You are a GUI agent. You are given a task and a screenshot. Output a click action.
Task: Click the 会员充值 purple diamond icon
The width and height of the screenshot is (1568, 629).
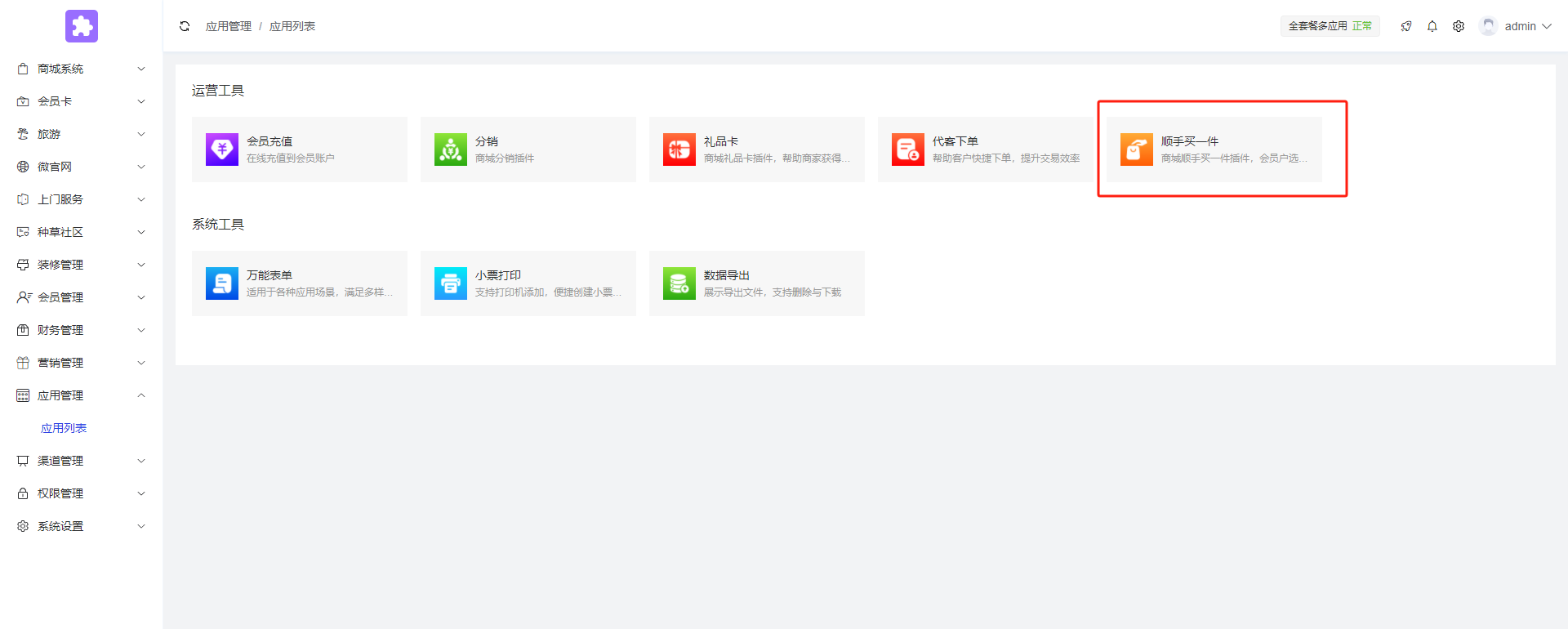pyautogui.click(x=222, y=149)
